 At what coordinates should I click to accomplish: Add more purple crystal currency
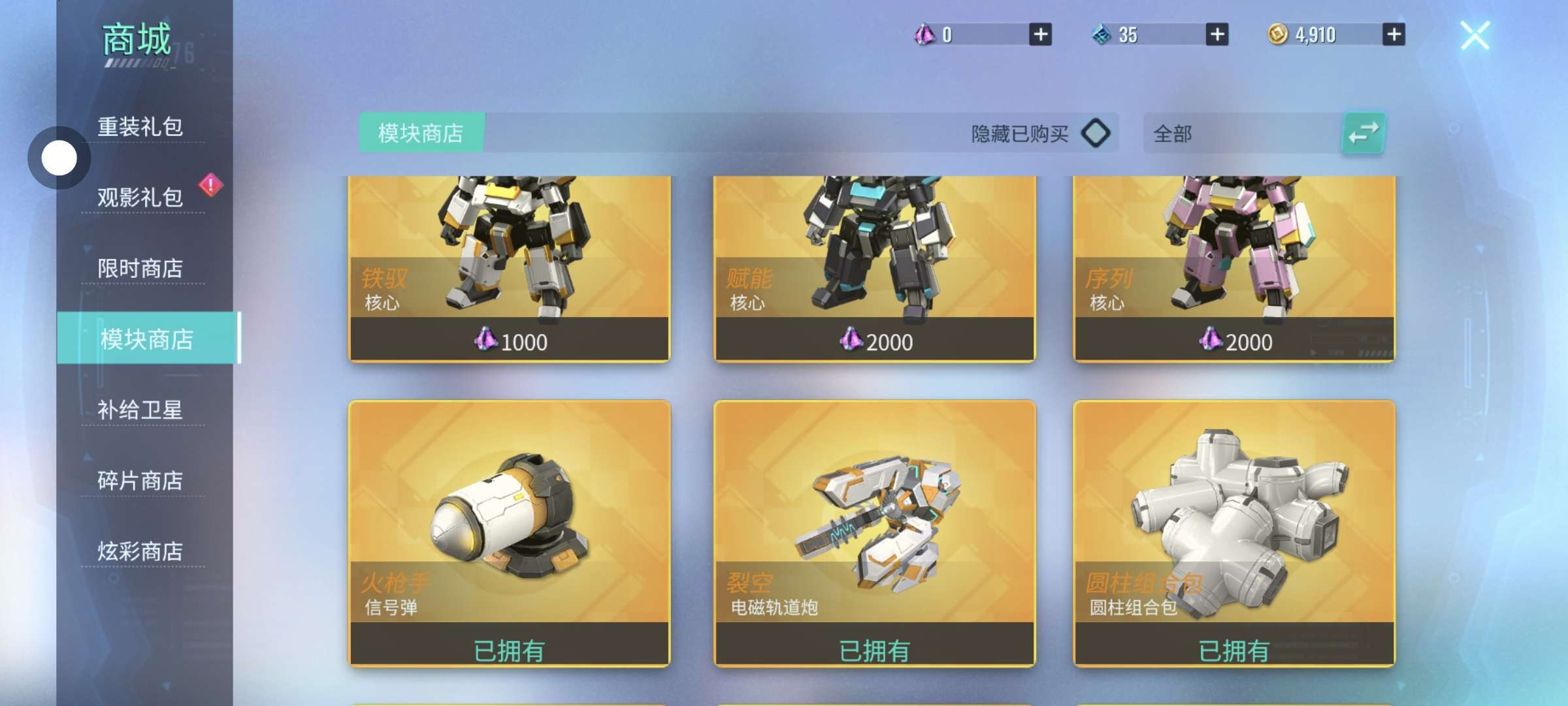[x=1040, y=34]
